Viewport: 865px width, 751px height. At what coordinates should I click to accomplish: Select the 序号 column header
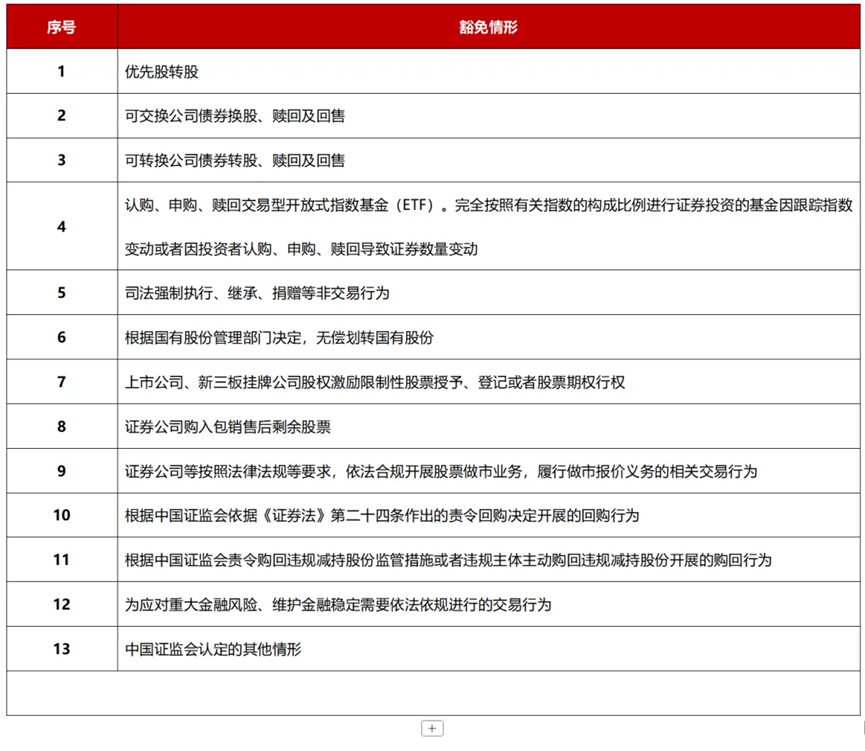pyautogui.click(x=61, y=27)
